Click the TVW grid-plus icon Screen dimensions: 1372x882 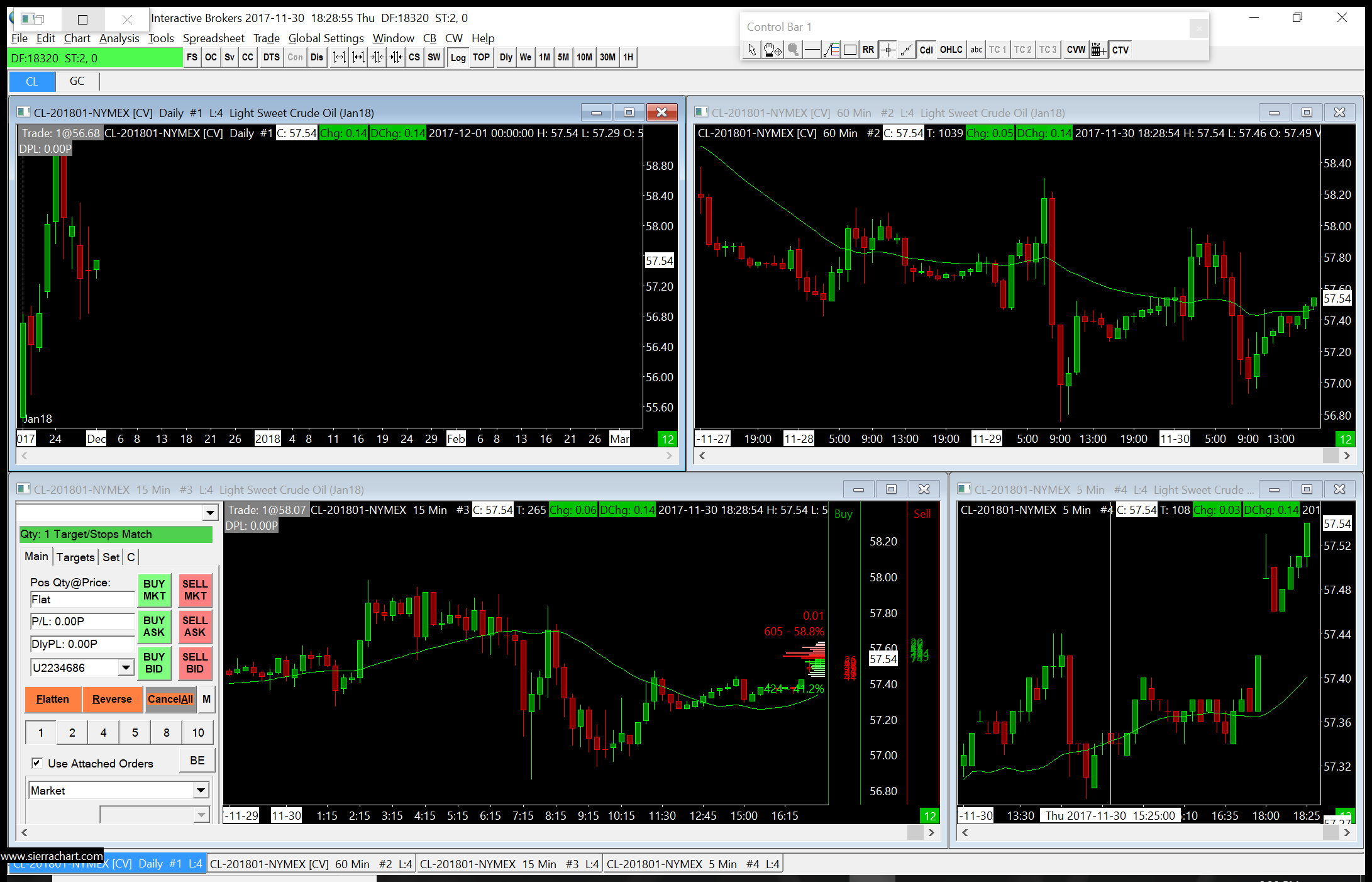(1098, 50)
